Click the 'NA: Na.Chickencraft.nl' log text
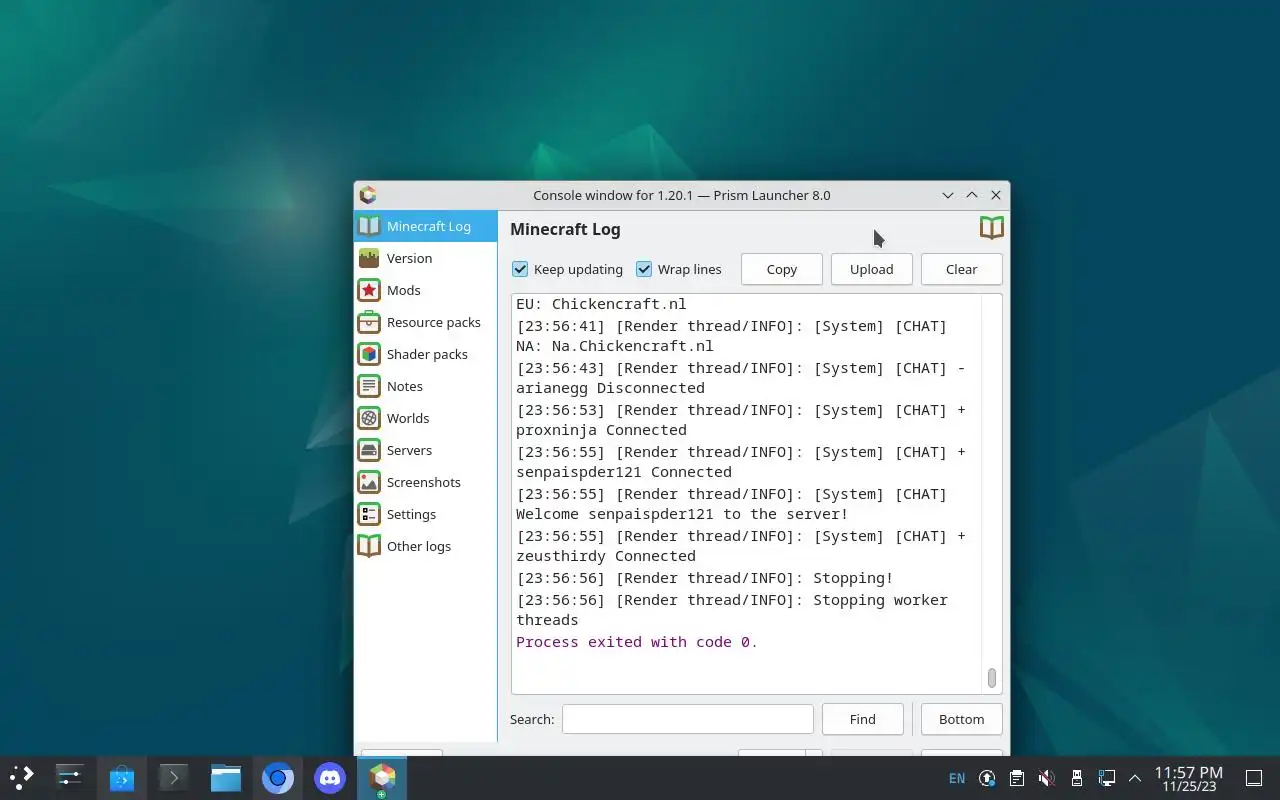The image size is (1280, 800). pyautogui.click(x=615, y=346)
